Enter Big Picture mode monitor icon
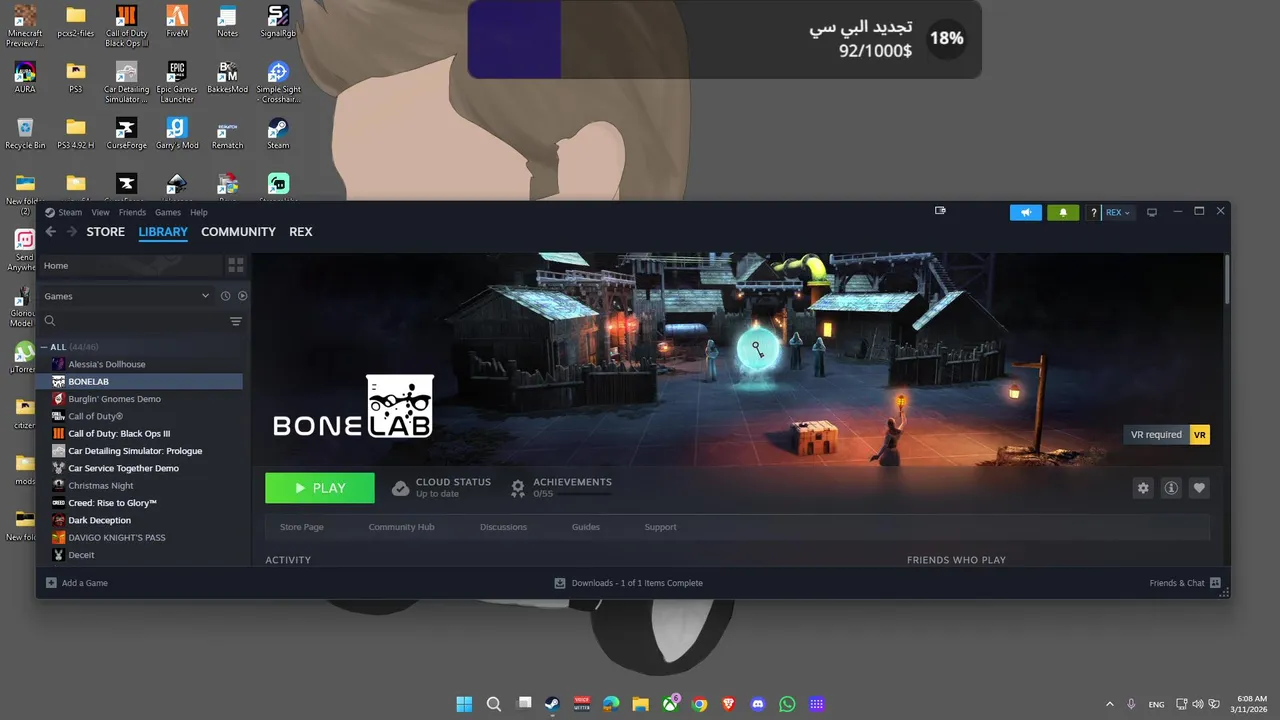 point(1152,212)
